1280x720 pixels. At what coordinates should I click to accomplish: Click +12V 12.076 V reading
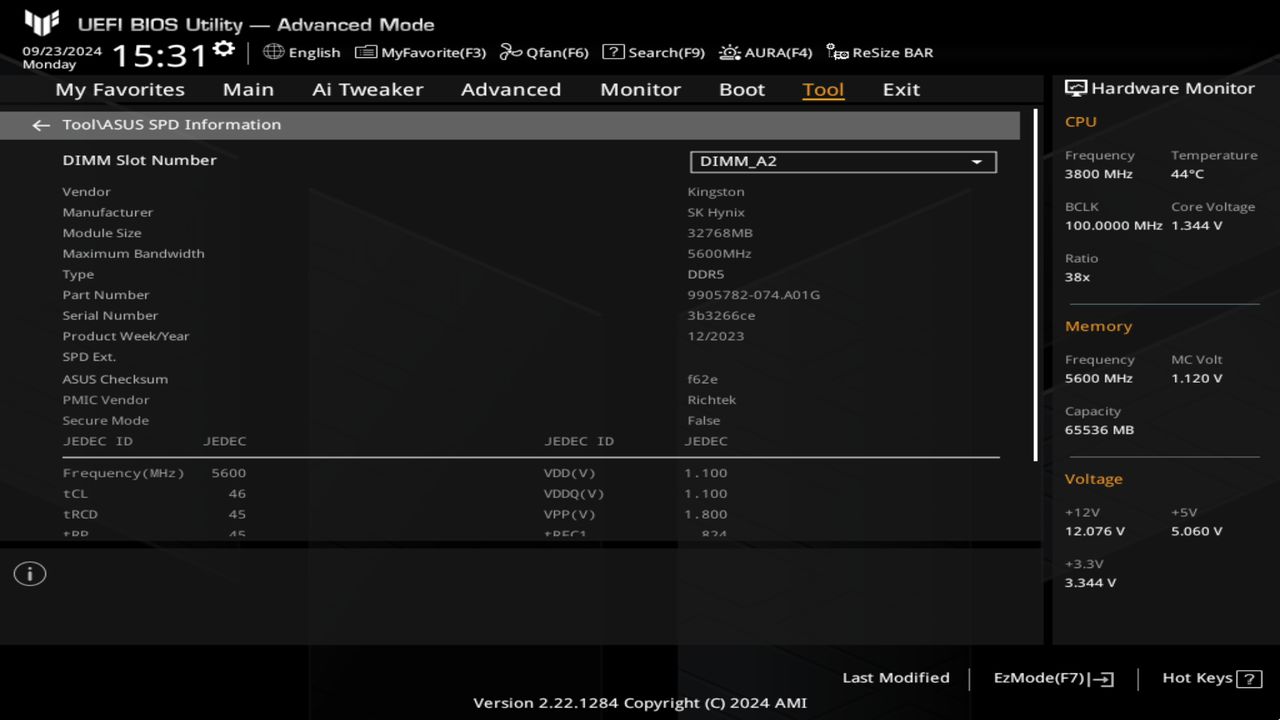1095,531
